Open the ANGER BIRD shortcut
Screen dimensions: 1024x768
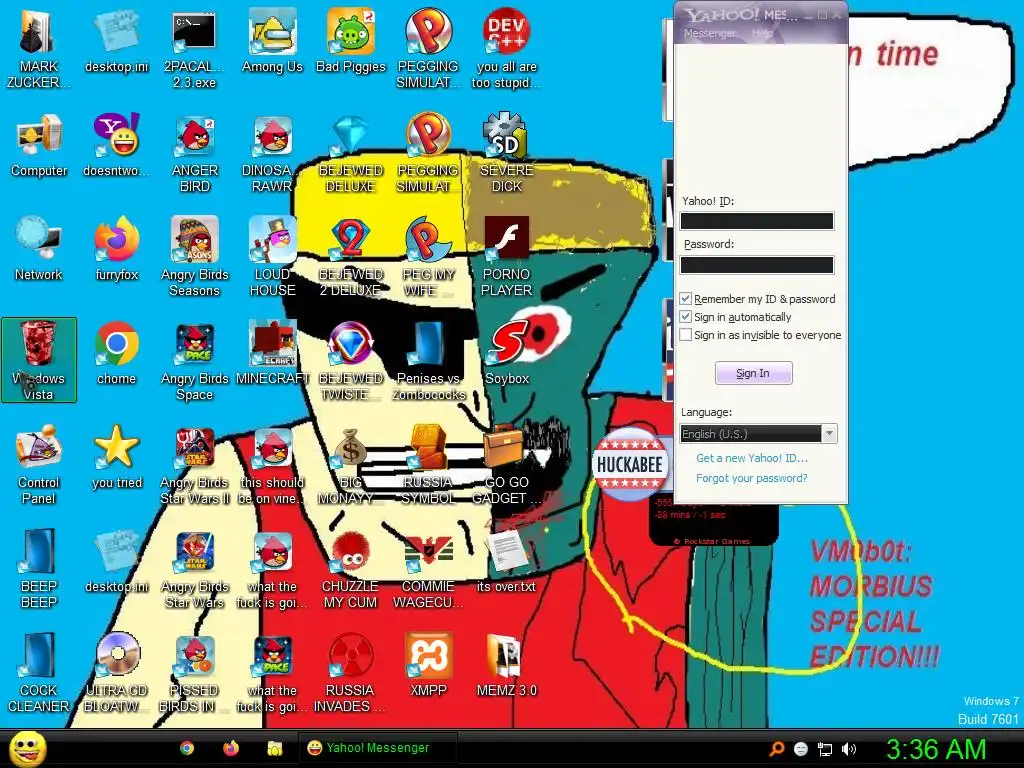tap(195, 152)
